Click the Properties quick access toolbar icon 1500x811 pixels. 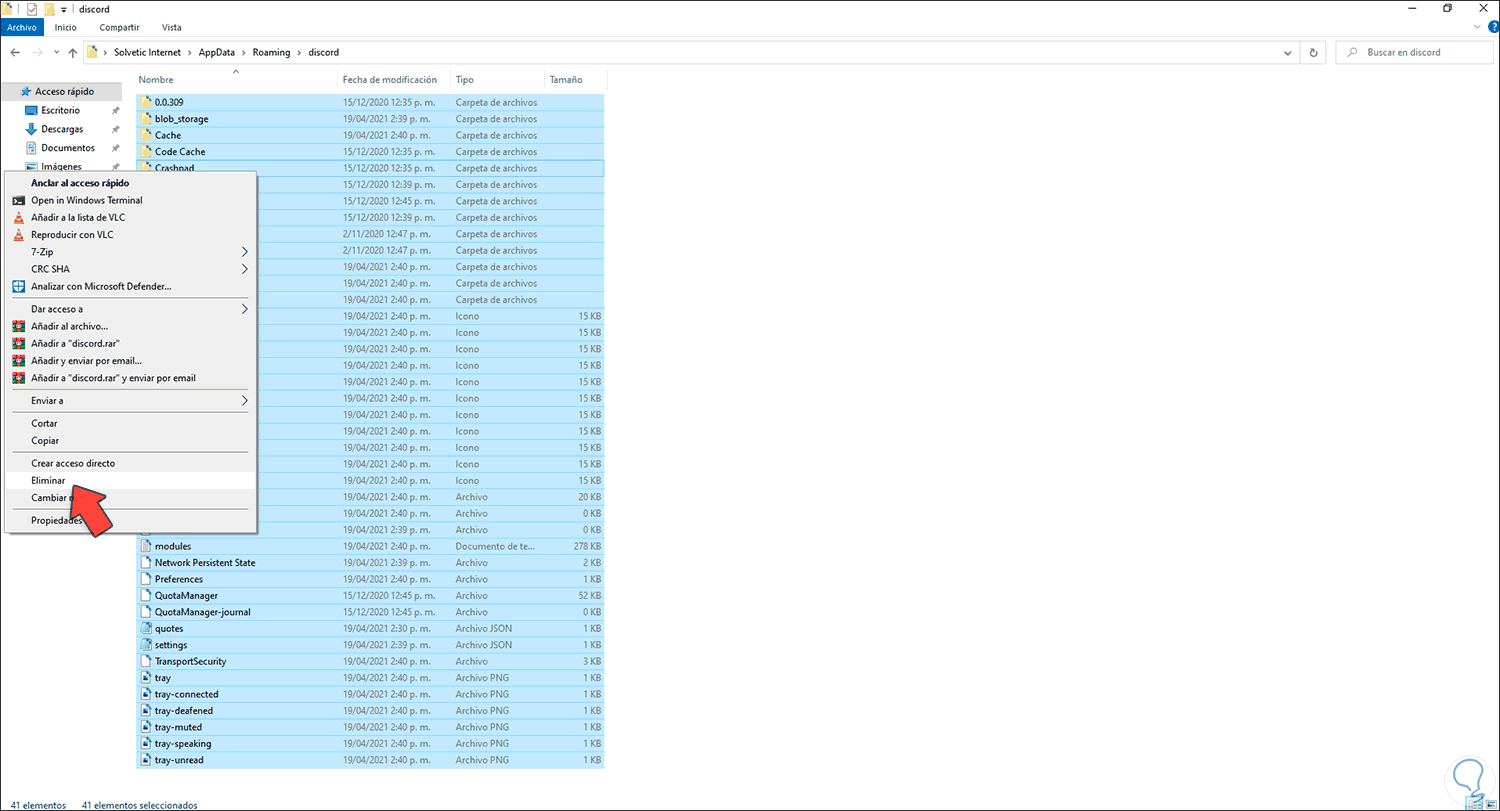(32, 9)
